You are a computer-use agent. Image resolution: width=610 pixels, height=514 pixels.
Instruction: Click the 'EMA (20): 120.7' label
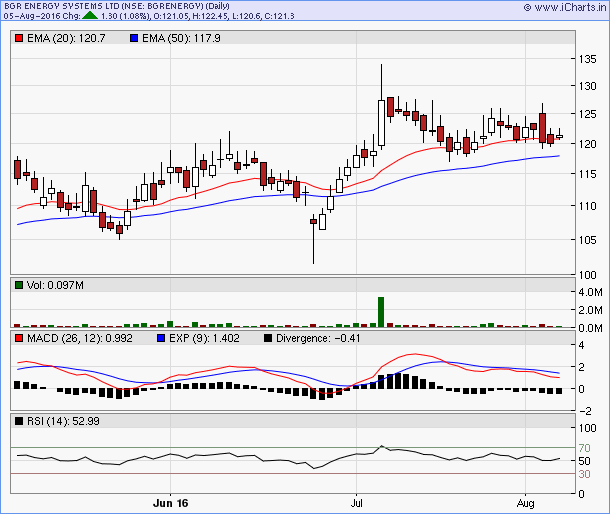66,38
